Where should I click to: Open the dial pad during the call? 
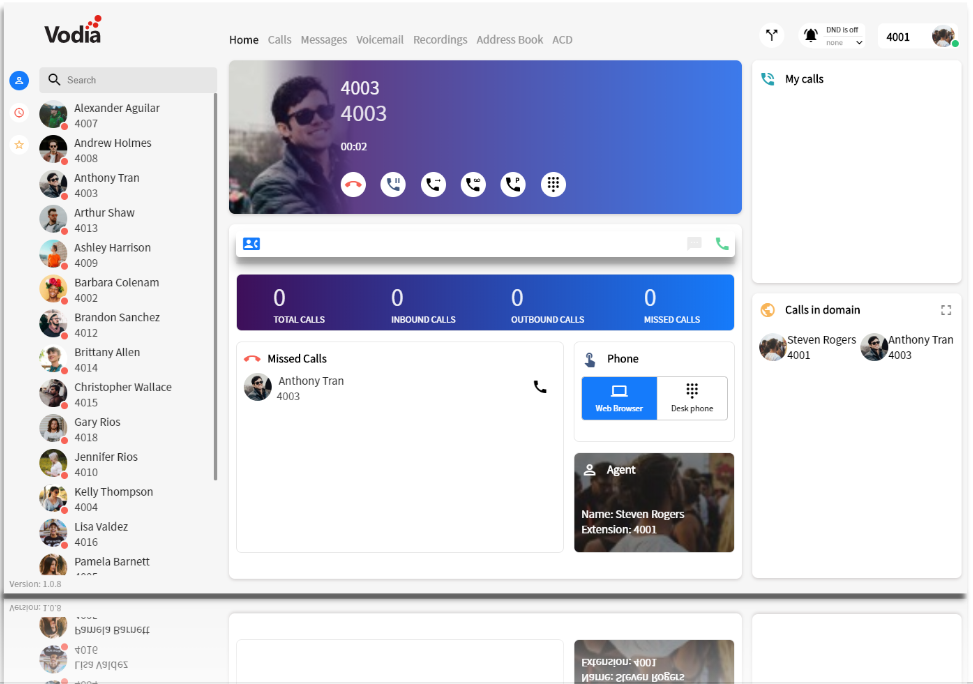(553, 184)
